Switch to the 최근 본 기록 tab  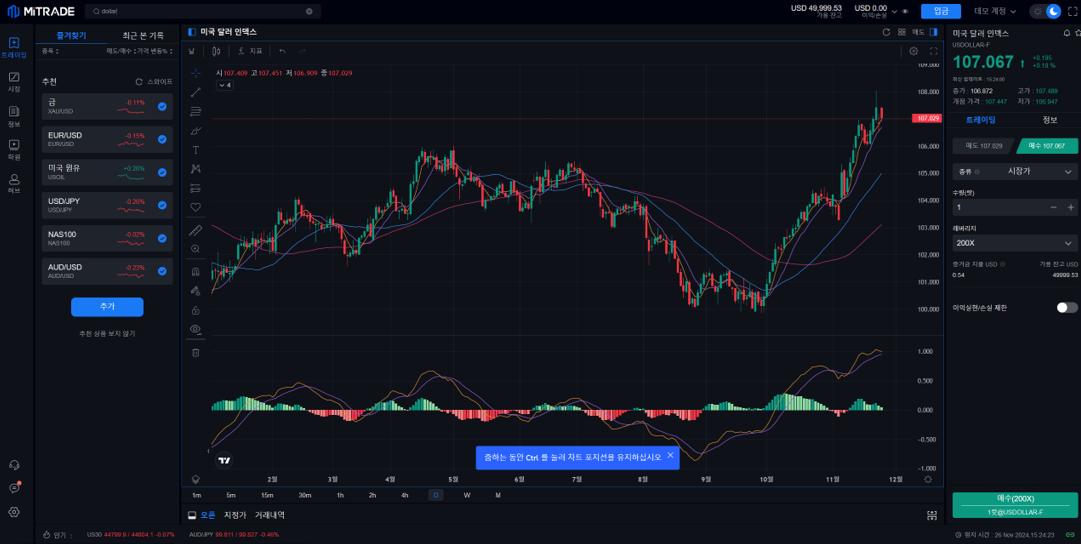[143, 35]
